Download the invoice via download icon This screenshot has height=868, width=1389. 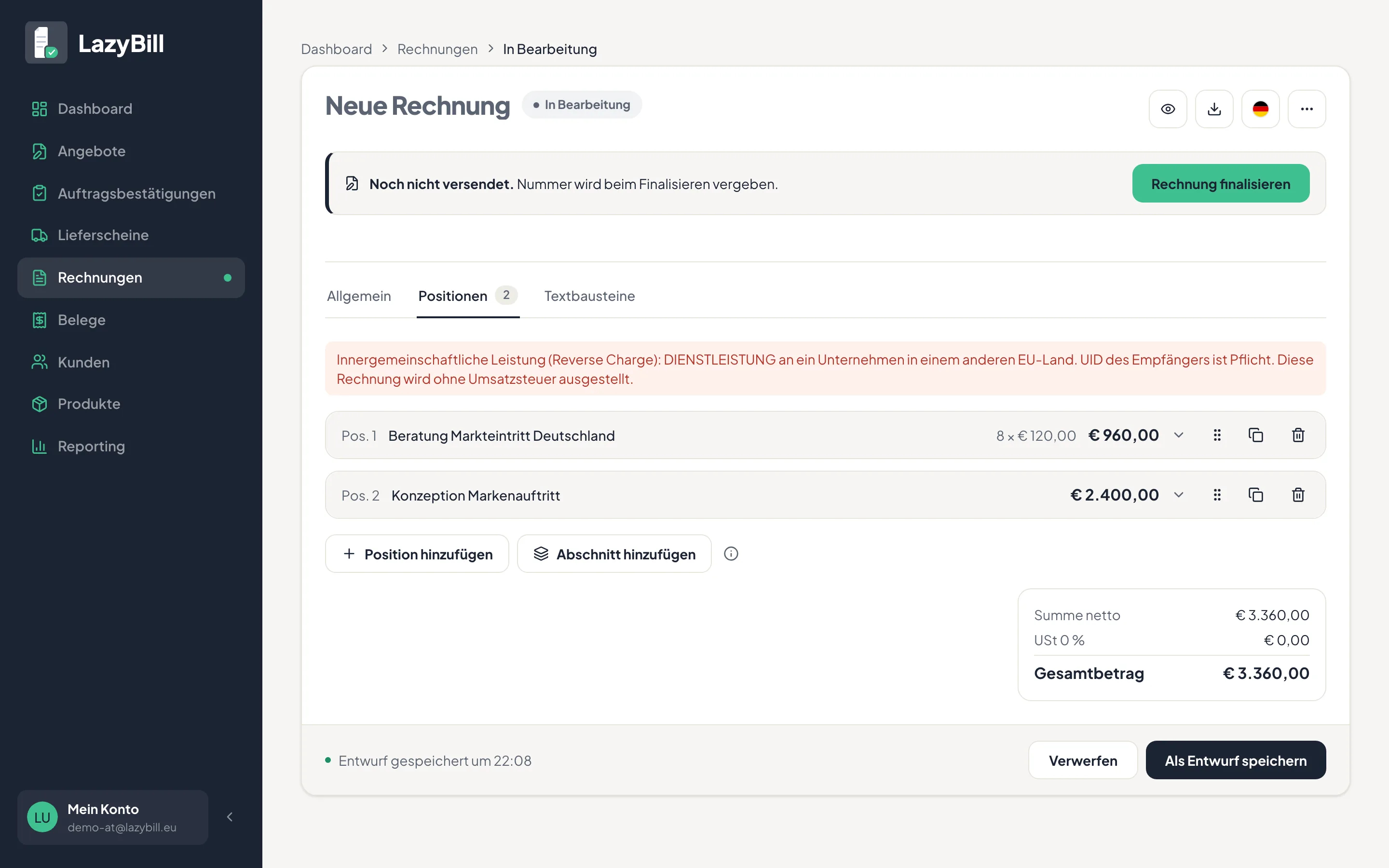(1214, 109)
